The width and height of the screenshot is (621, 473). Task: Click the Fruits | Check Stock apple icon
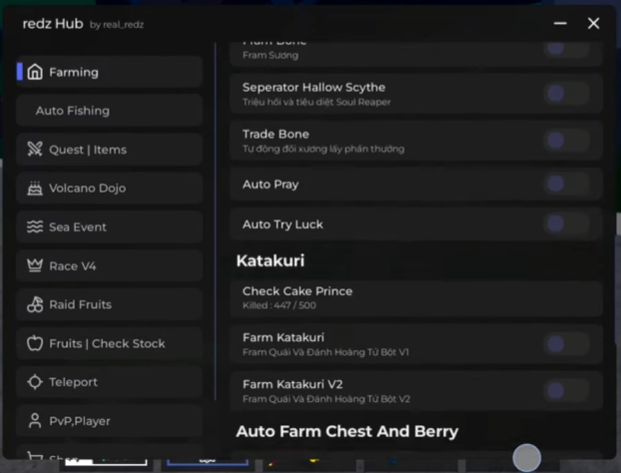35,343
